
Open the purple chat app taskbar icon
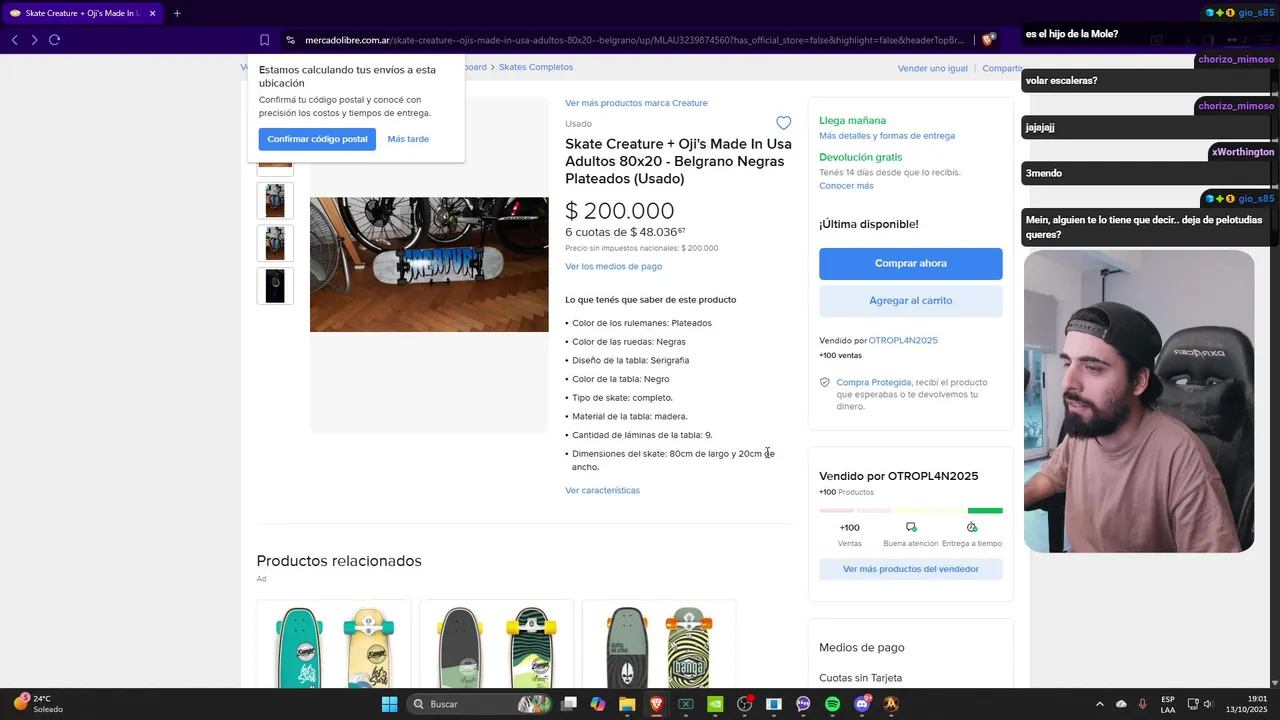click(803, 704)
